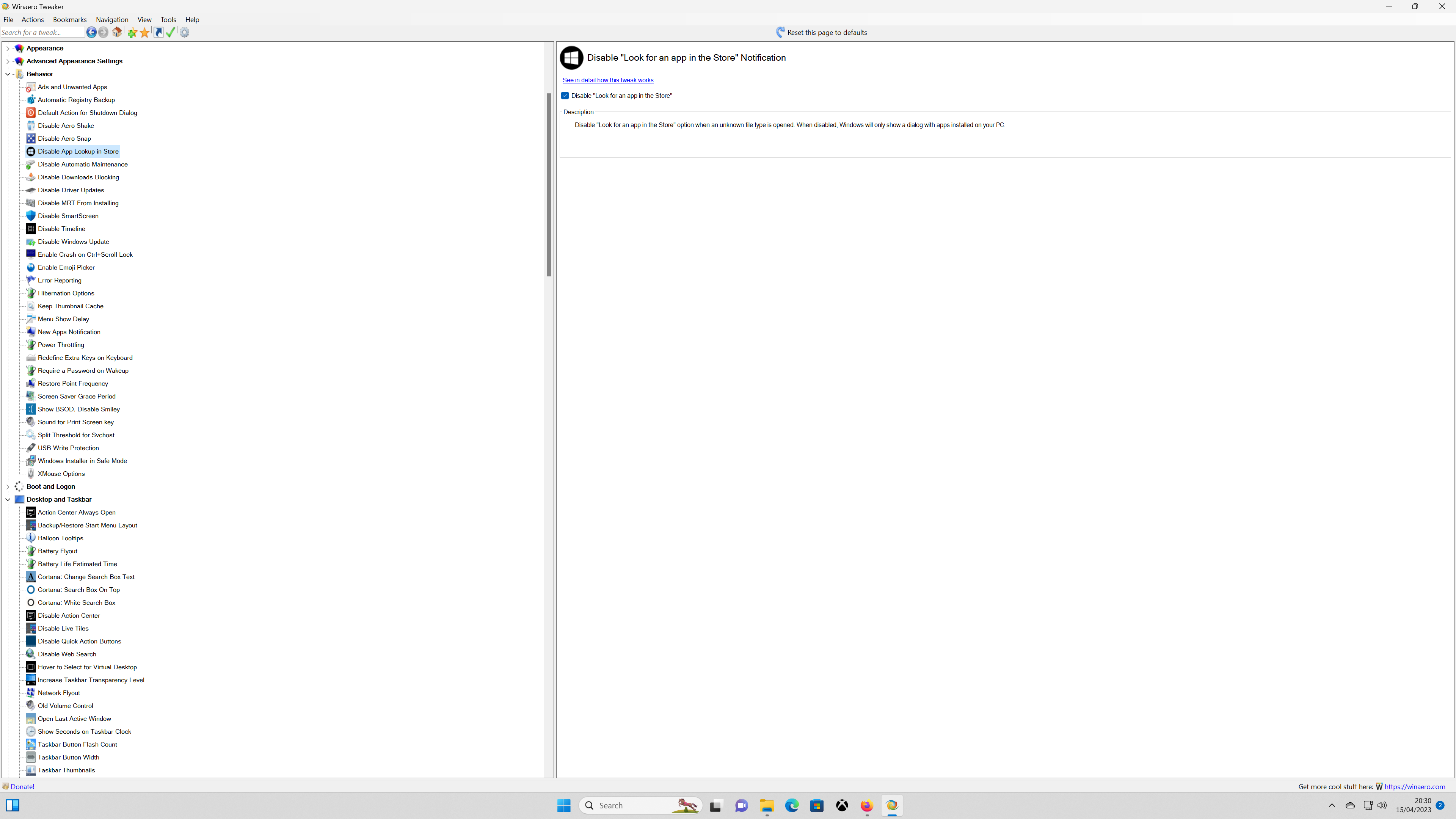This screenshot has height=819, width=1456.
Task: Select Disable Windows Update tweak
Action: [74, 242]
